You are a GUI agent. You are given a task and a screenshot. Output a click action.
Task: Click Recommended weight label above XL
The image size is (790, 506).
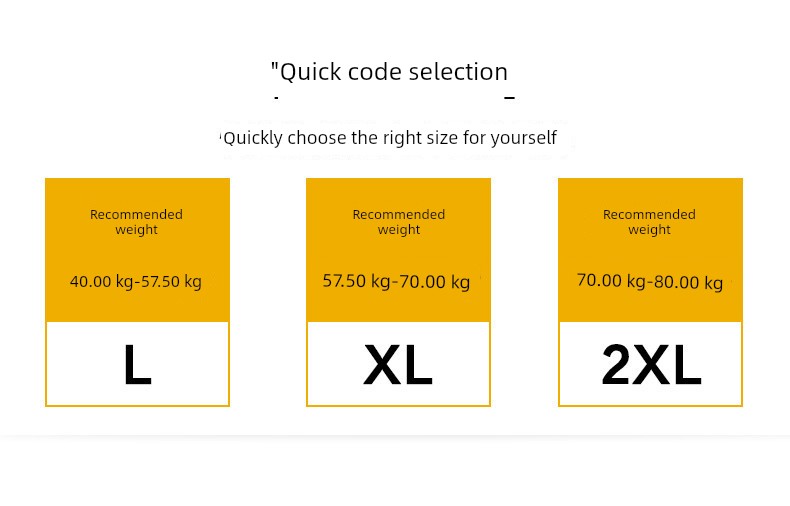[x=399, y=222]
